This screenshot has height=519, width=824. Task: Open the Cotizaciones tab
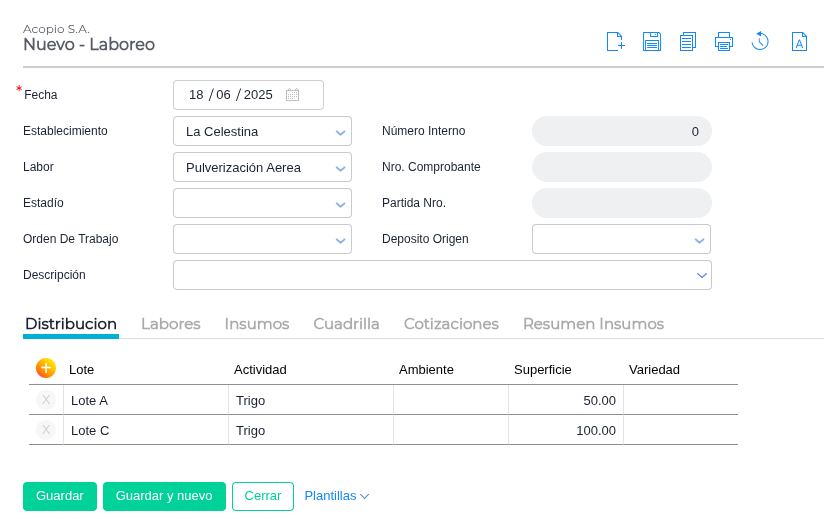pos(451,324)
